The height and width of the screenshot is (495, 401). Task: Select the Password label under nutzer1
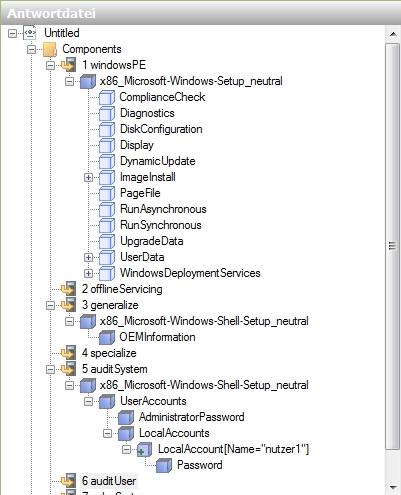pos(200,465)
